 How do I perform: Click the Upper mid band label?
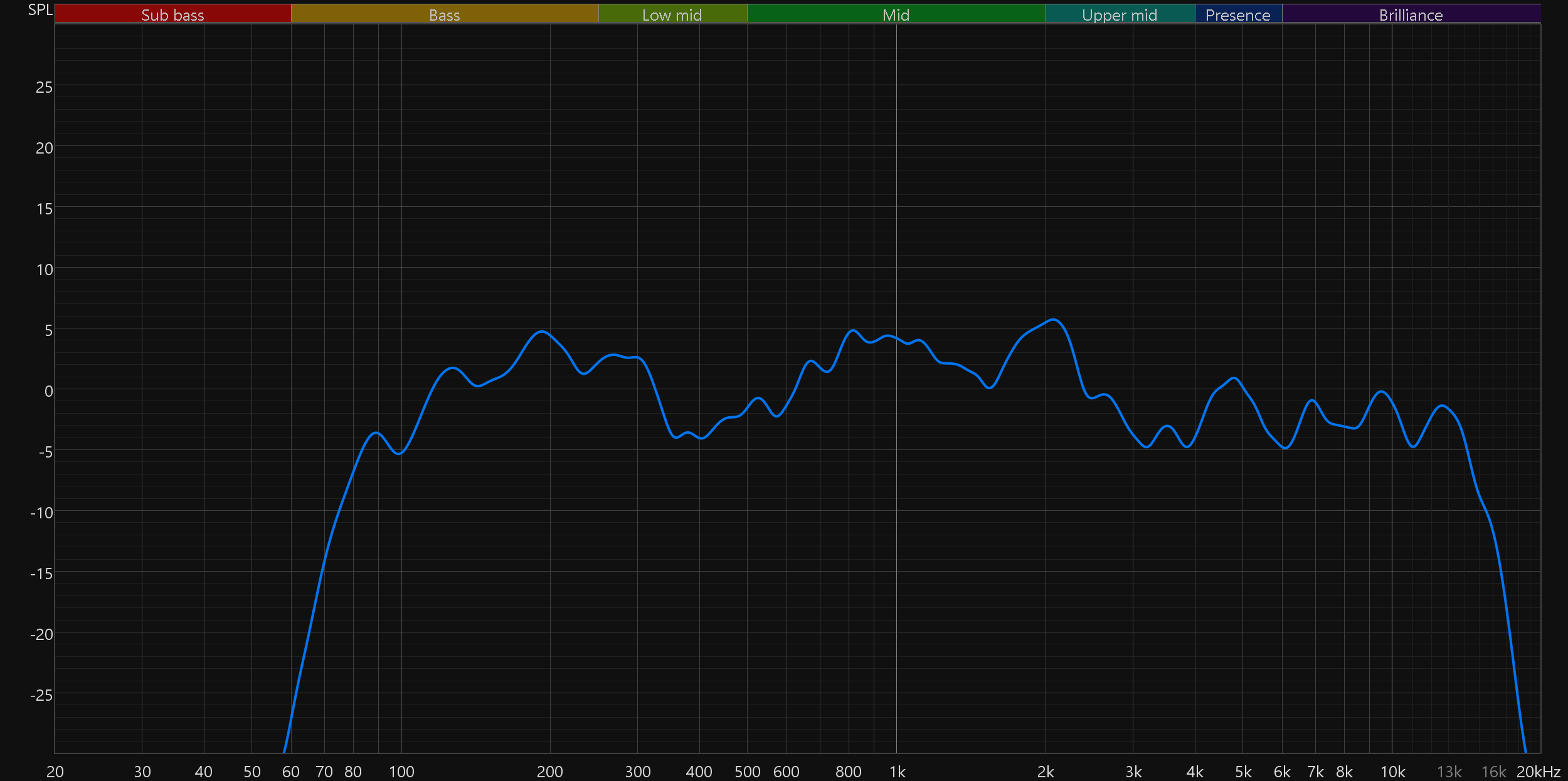click(1120, 14)
